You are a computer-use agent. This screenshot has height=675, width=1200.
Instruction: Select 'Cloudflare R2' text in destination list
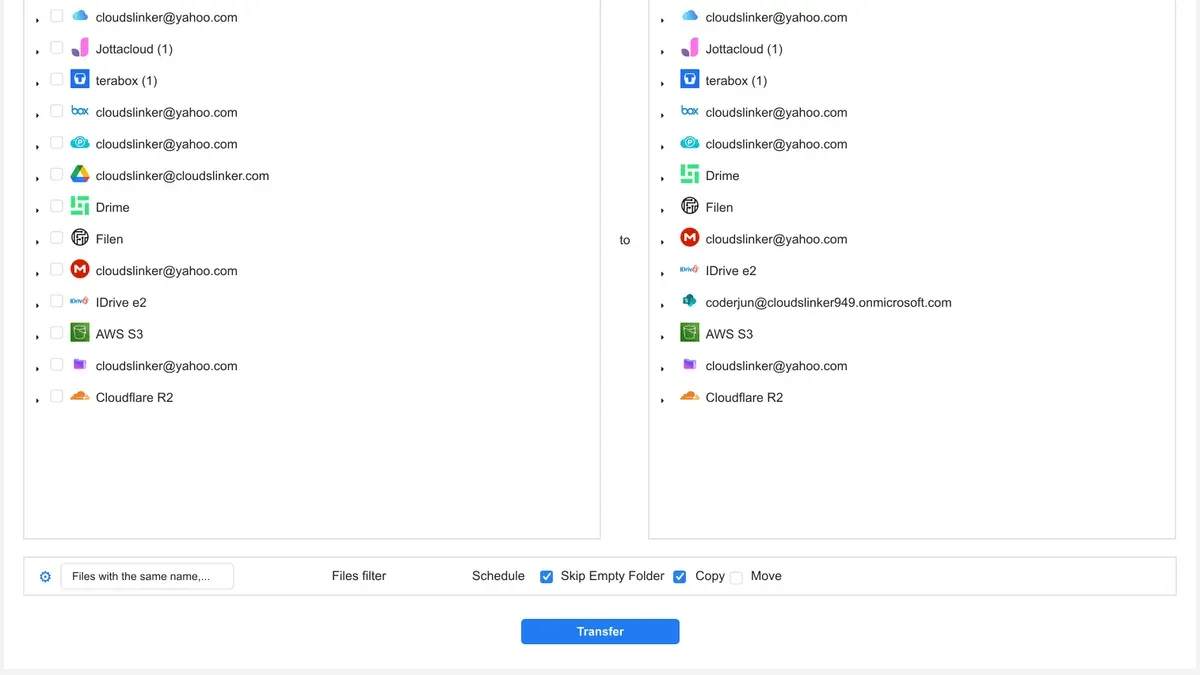744,397
